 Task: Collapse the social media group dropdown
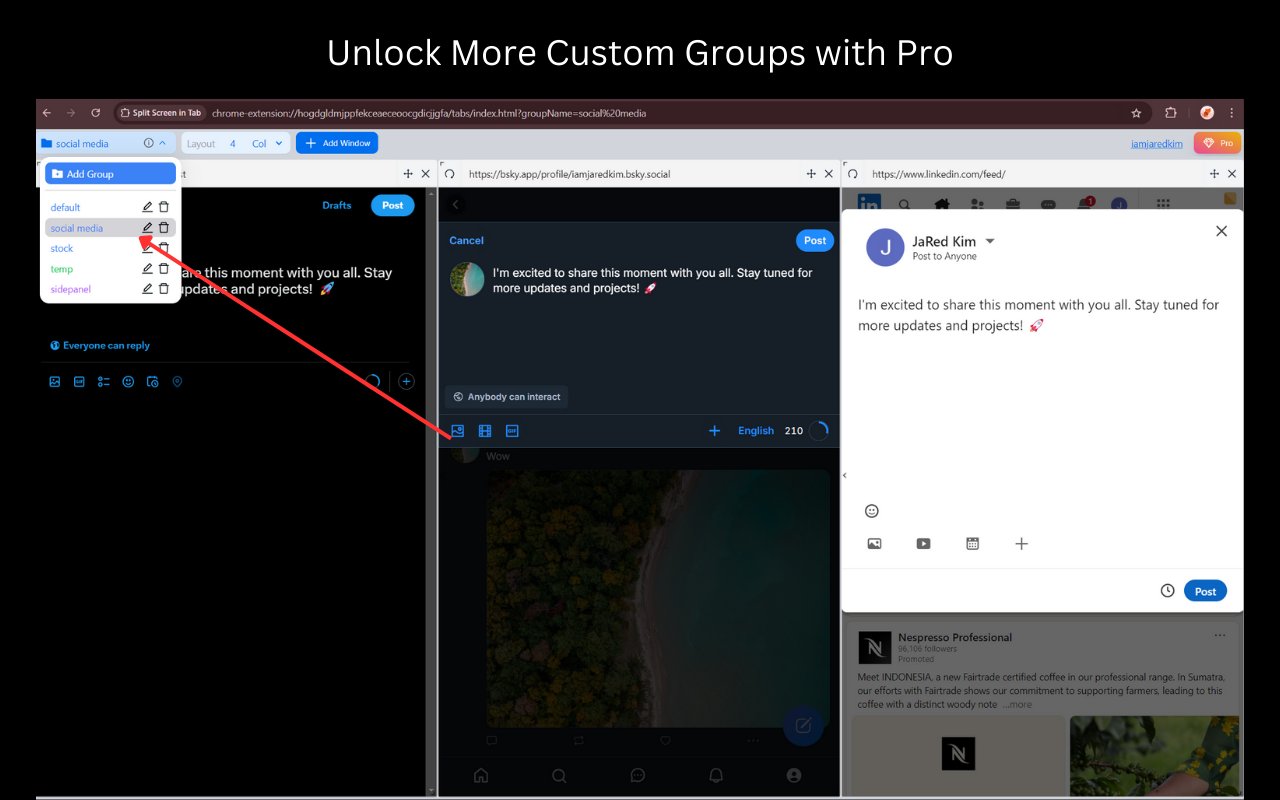pyautogui.click(x=163, y=143)
